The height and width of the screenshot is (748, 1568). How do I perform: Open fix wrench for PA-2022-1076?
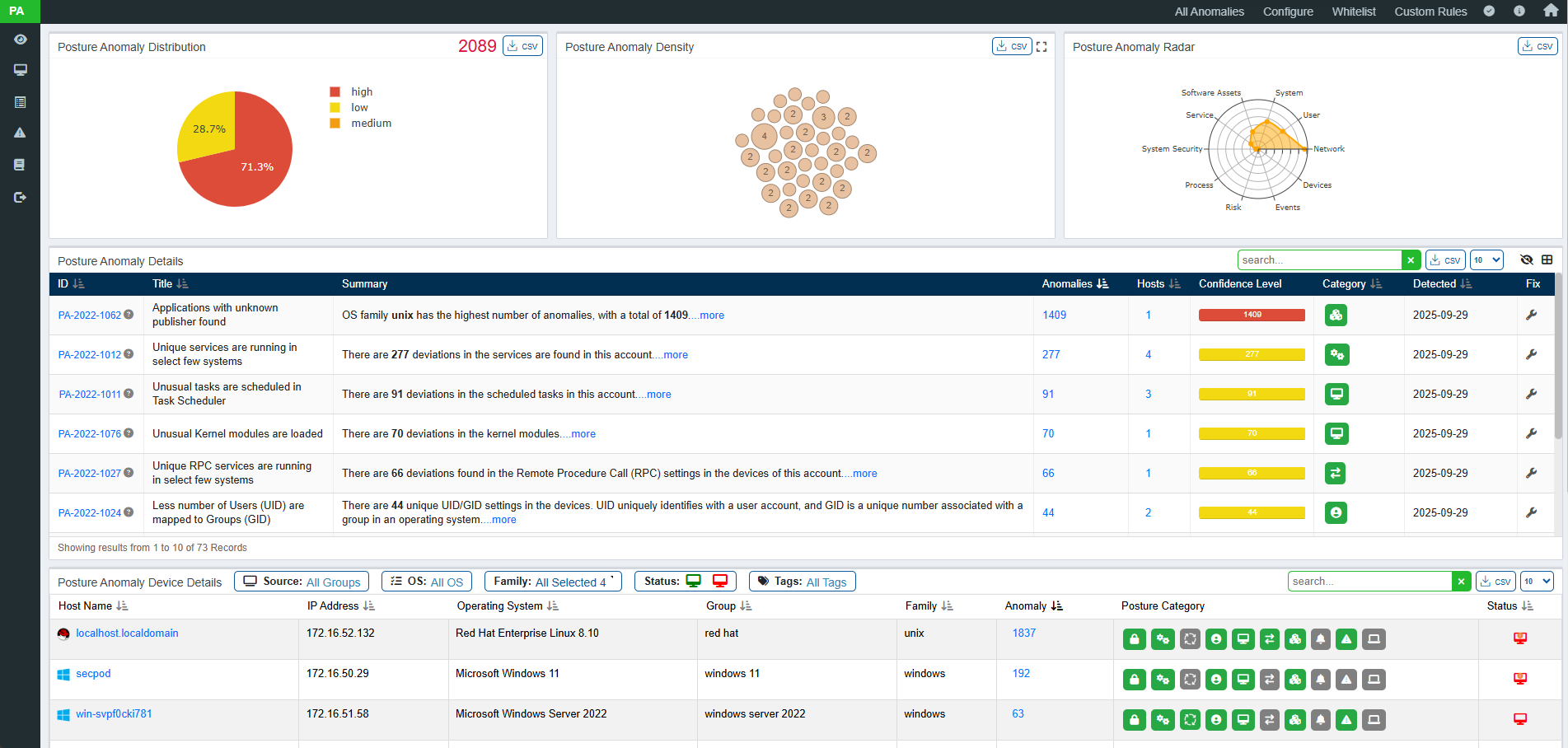coord(1532,433)
